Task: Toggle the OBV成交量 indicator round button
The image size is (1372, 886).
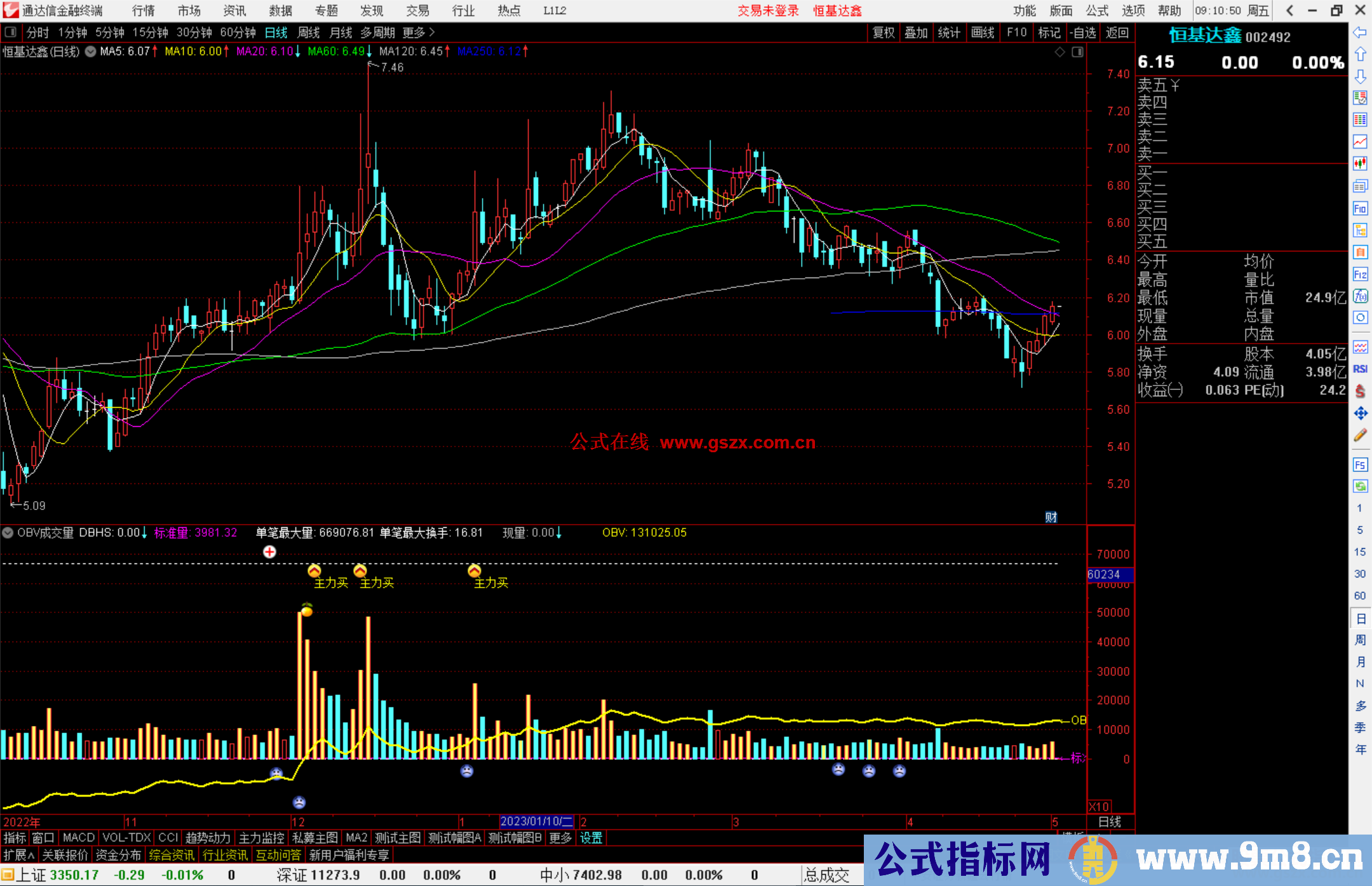Action: point(8,533)
